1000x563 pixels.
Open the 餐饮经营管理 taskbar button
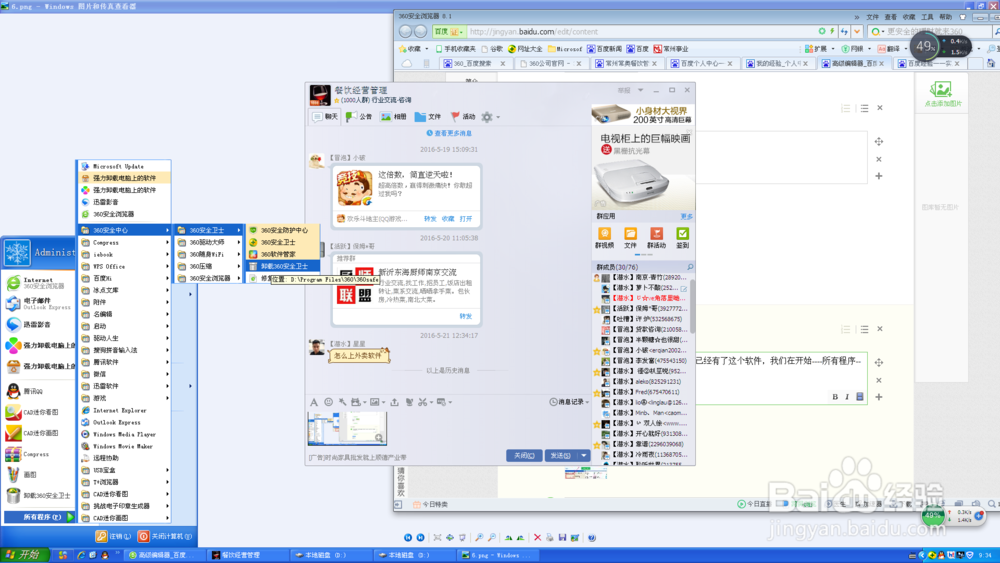tap(247, 555)
